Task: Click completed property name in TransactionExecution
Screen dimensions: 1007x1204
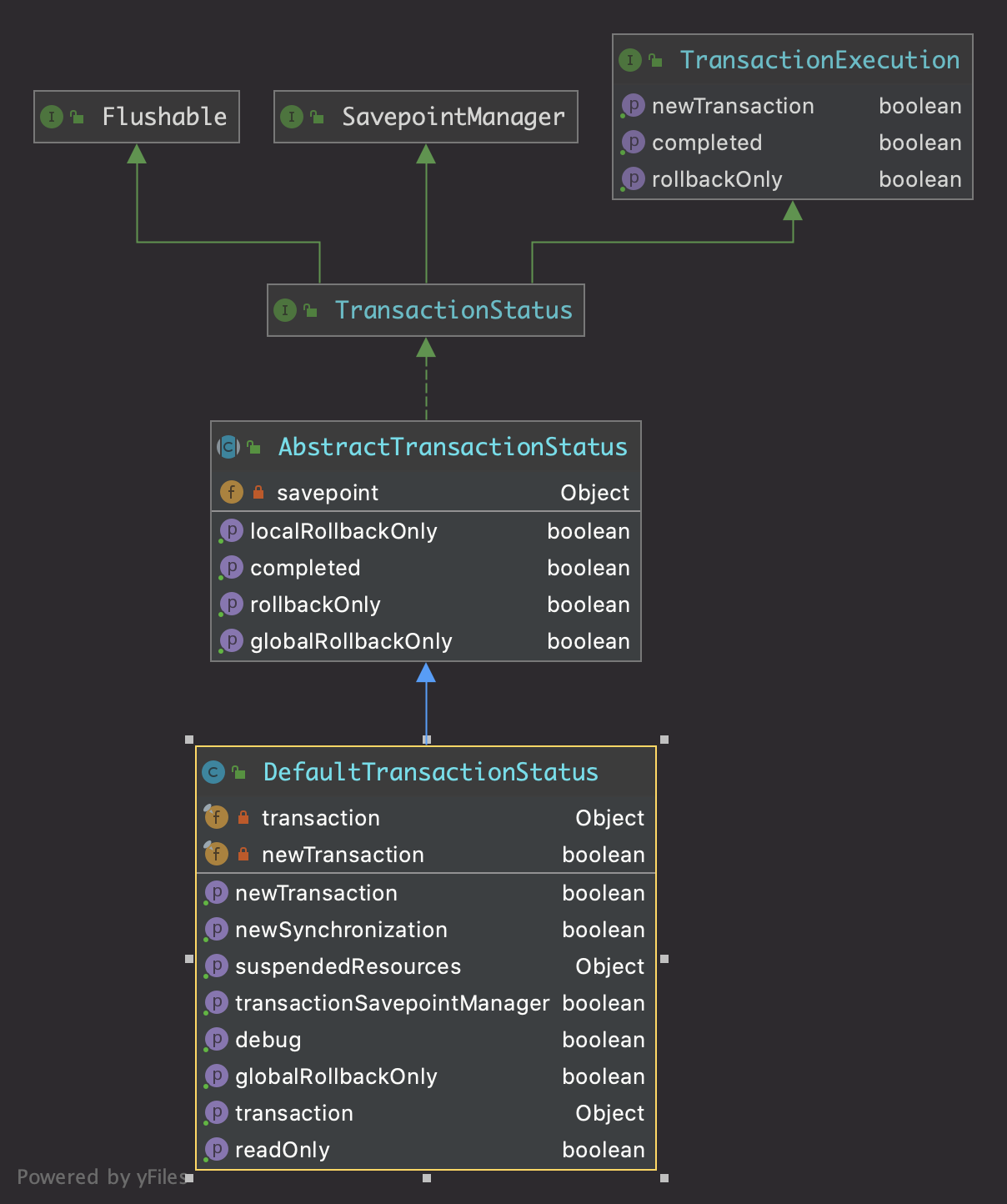Action: (x=707, y=143)
